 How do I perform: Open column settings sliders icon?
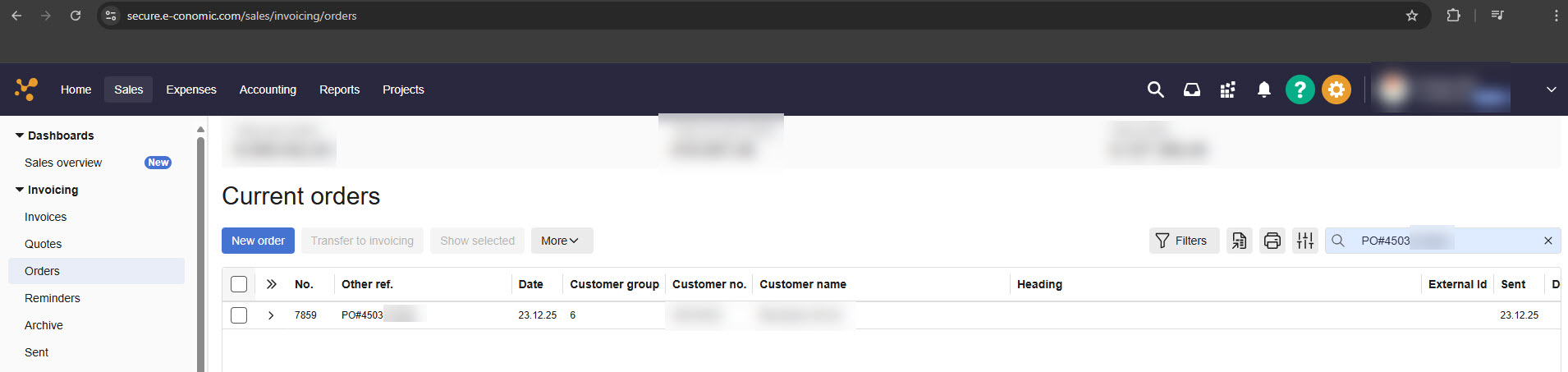tap(1304, 241)
